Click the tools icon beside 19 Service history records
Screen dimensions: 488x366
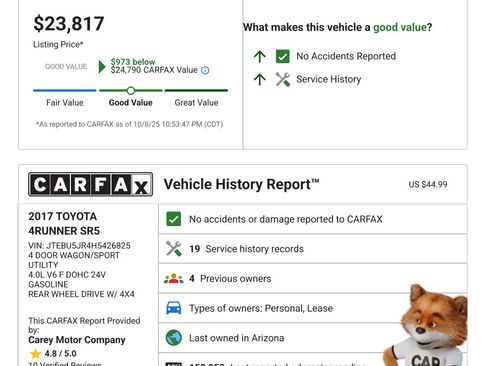coord(173,249)
